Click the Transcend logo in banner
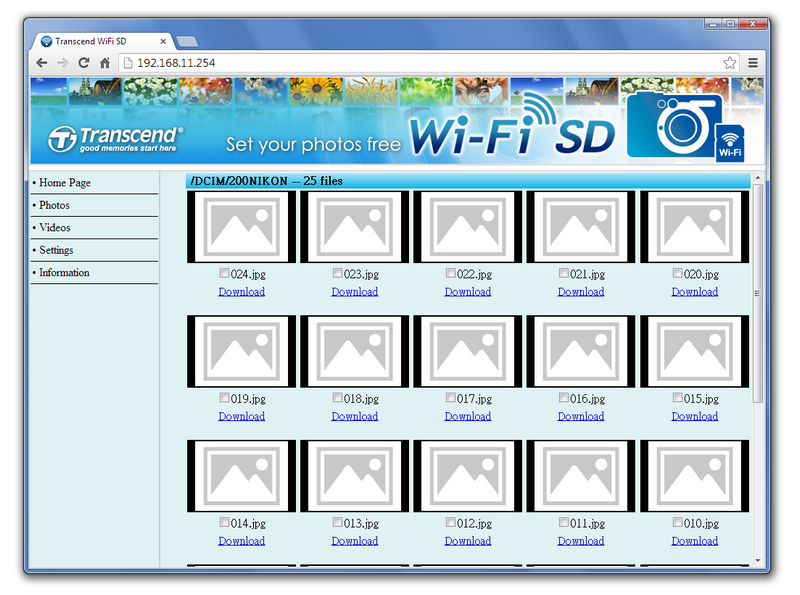This screenshot has width=800, height=595. pyautogui.click(x=117, y=139)
